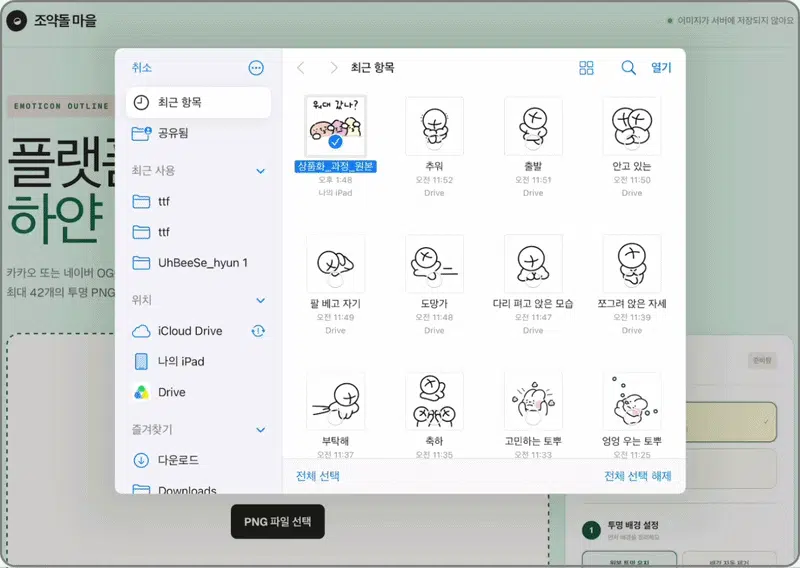The image size is (800, 568).
Task: Click the iCloud Drive sync status icon
Action: click(x=258, y=331)
